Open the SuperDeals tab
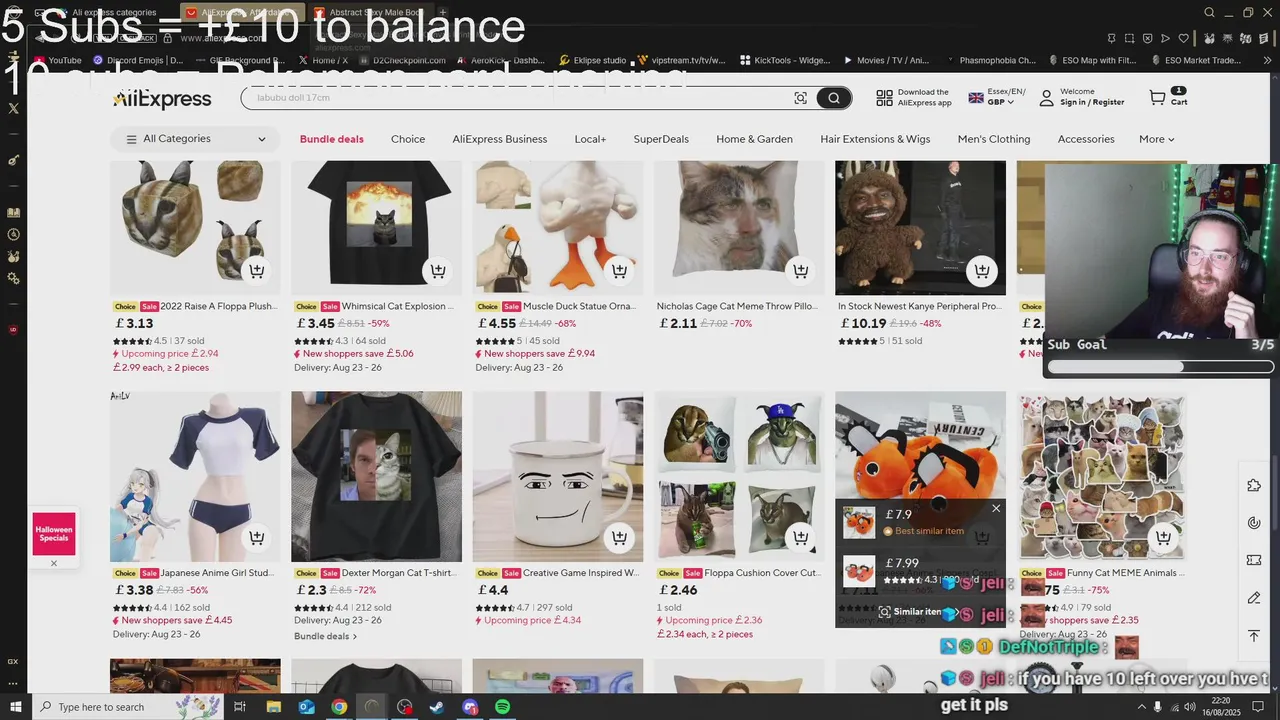 pos(661,139)
